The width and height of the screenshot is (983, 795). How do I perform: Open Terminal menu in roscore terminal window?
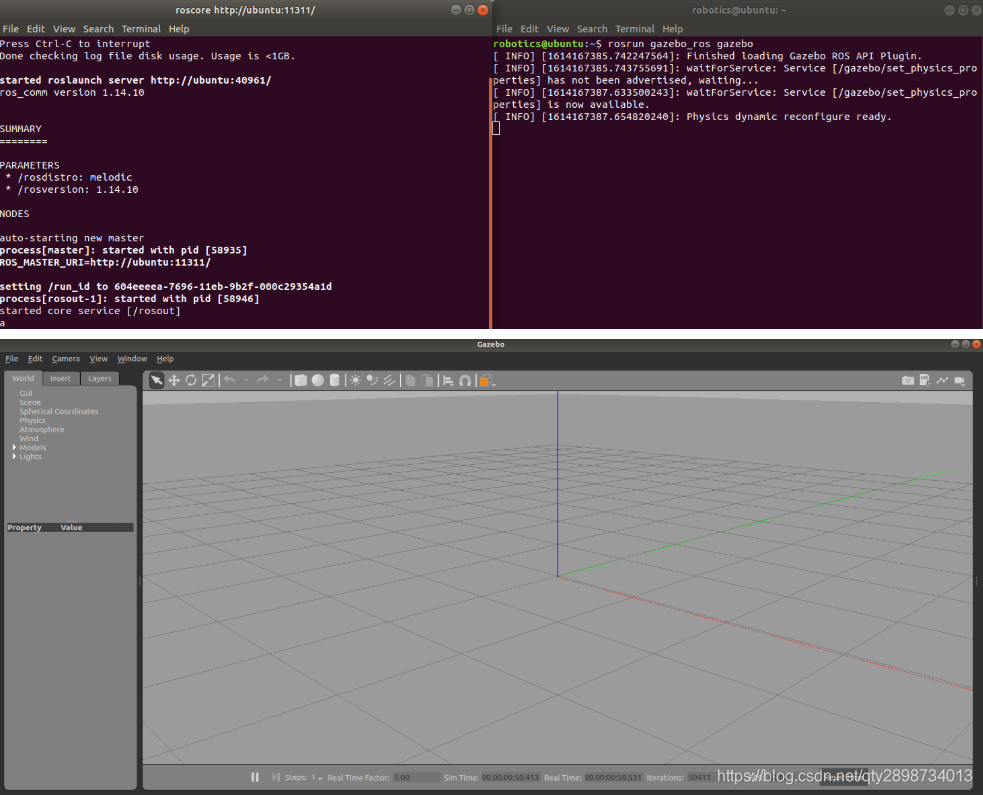141,29
